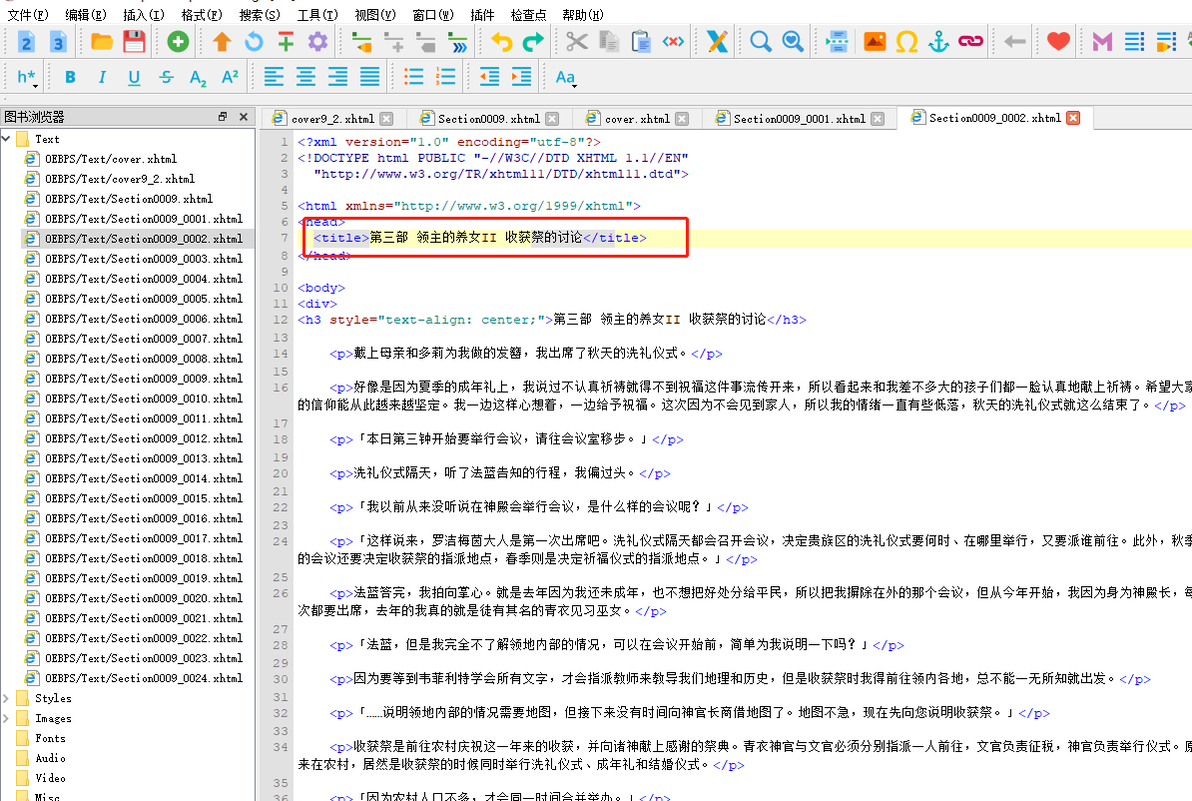Toggle superscript formatting
Image resolution: width=1192 pixels, height=801 pixels.
pyautogui.click(x=230, y=77)
